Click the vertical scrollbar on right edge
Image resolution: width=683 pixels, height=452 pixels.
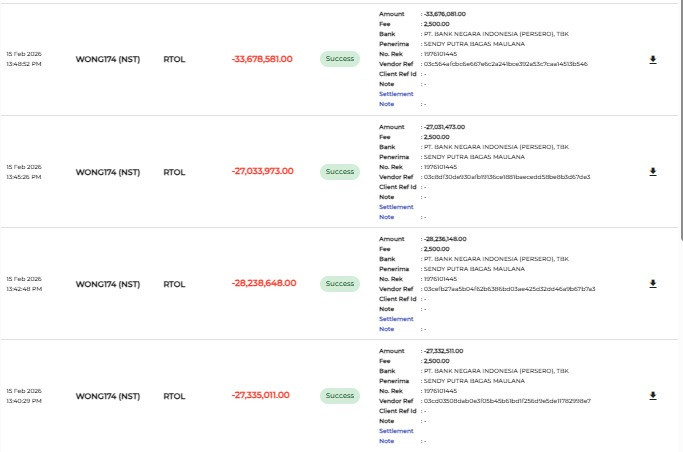point(681,120)
